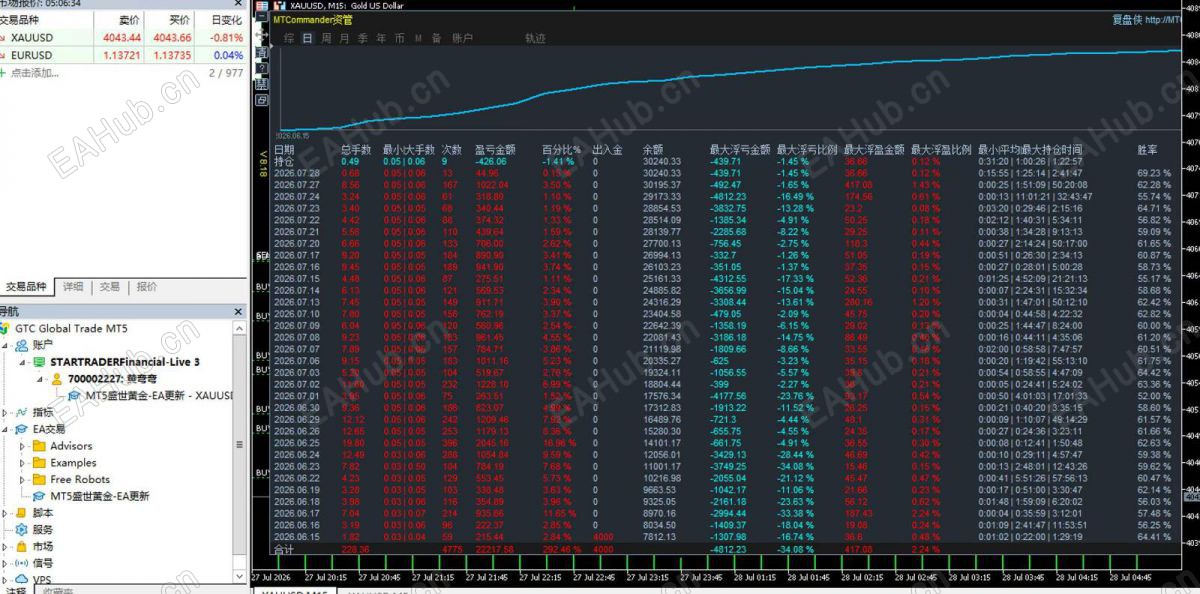This screenshot has height=594, width=1200.
Task: Close the Navigator panel
Action: pyautogui.click(x=238, y=311)
